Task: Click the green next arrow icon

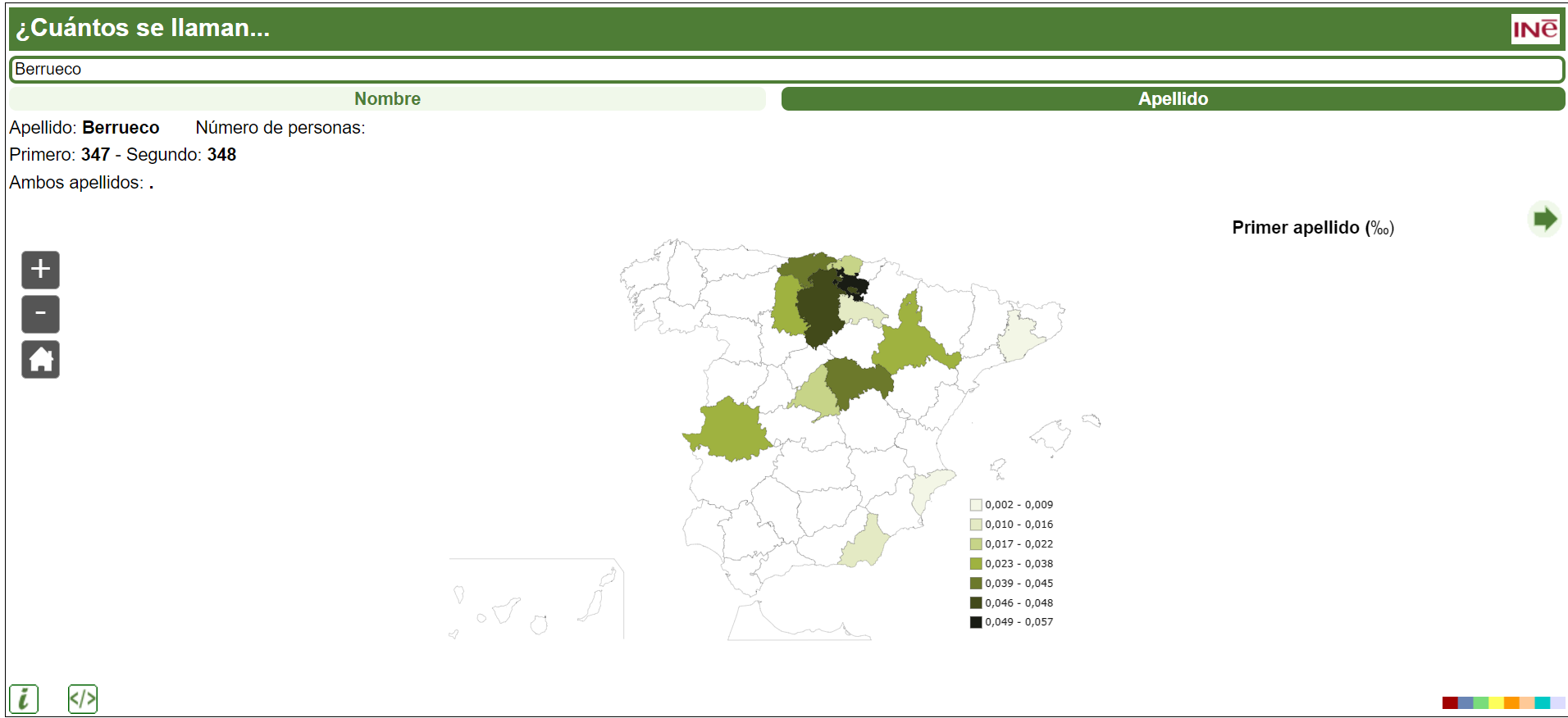Action: 1545,219
